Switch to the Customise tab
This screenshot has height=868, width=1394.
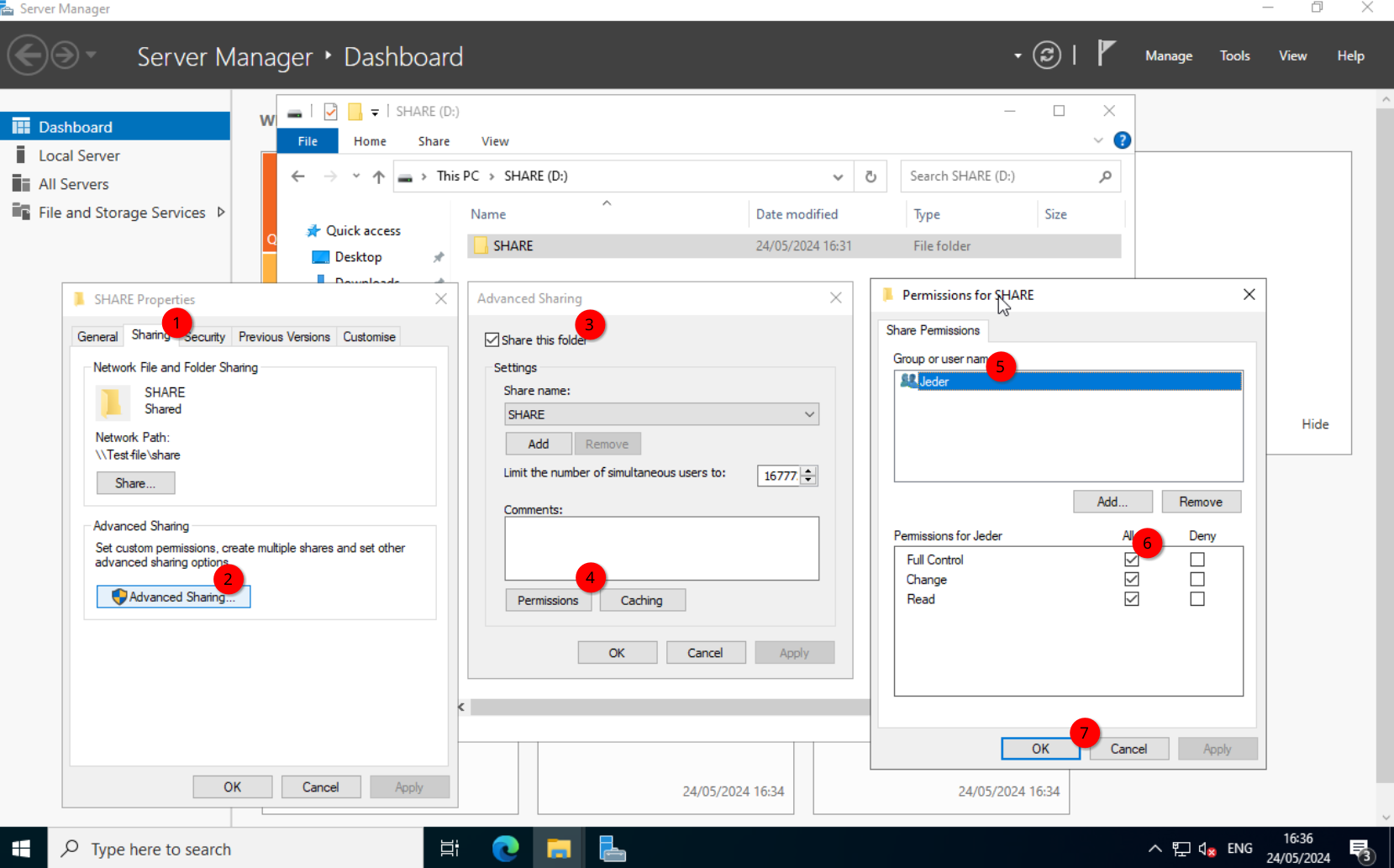point(369,336)
